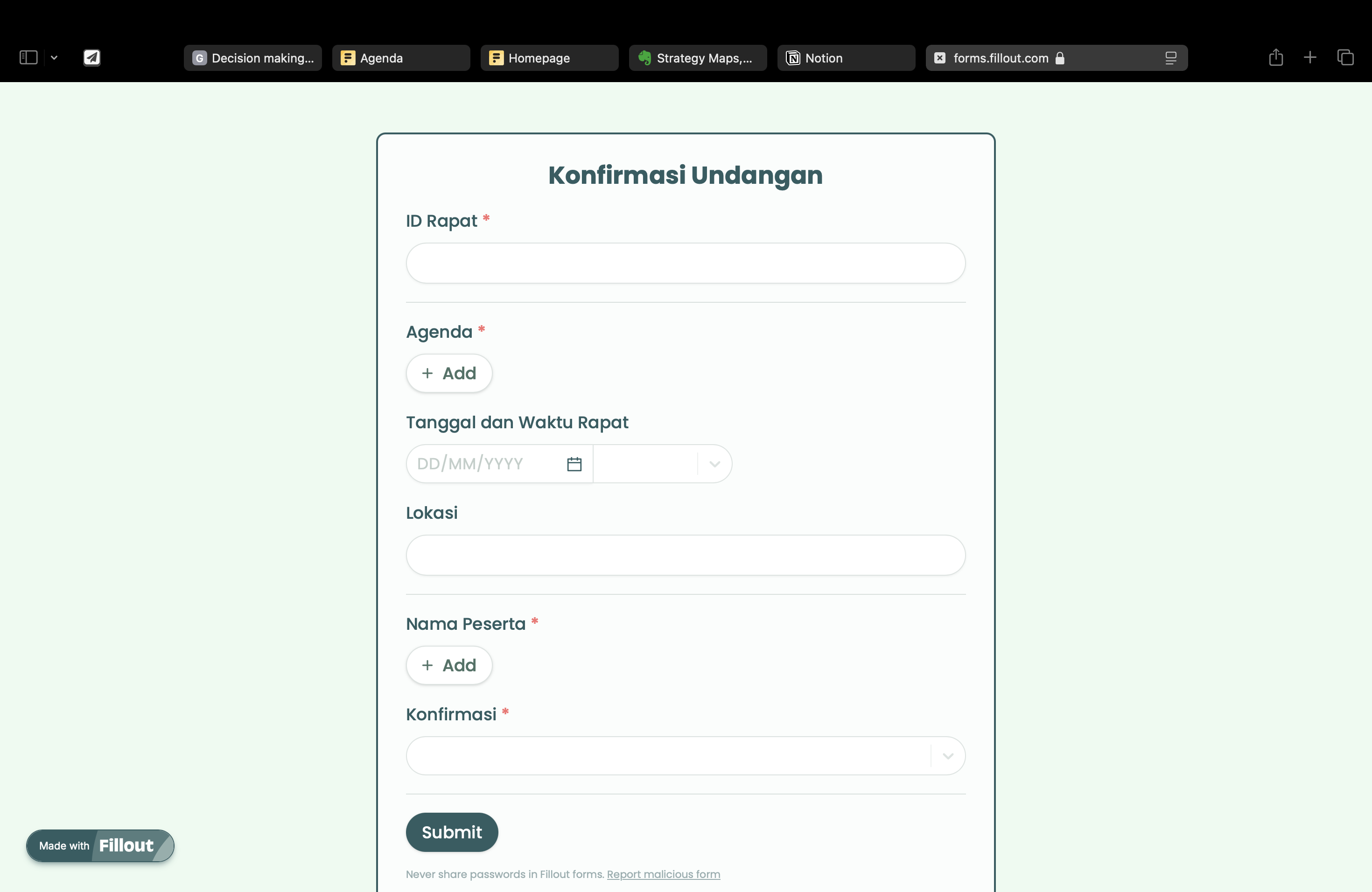
Task: Click the Konfirmasi Undangan heading
Action: pos(686,175)
